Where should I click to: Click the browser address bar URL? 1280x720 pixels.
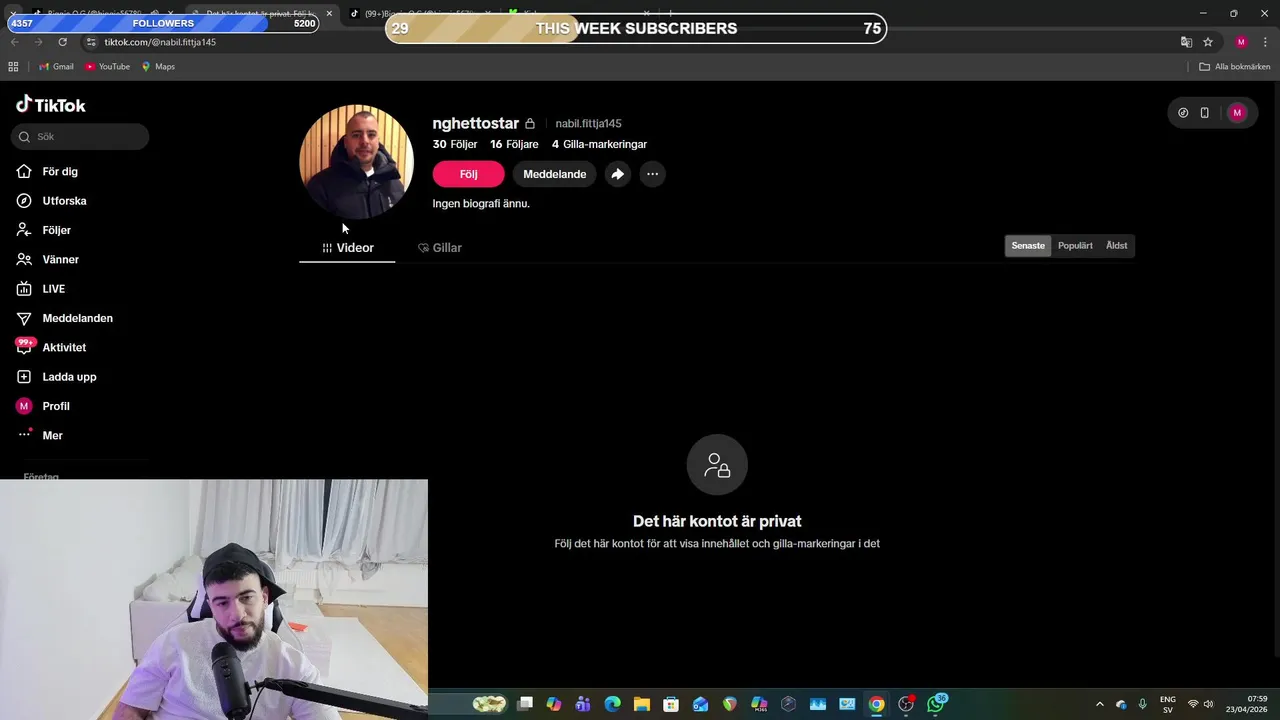tap(160, 42)
